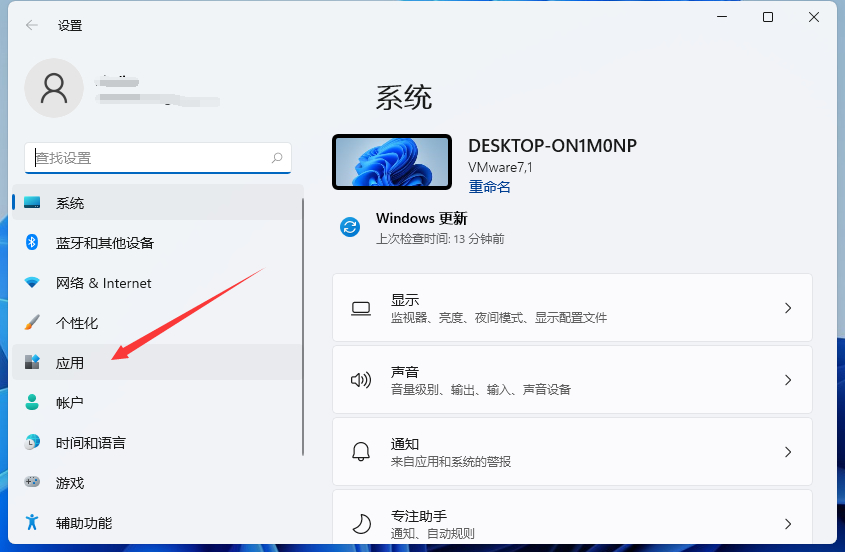Maximize the 设置 window
Viewport: 845px width, 552px height.
[x=768, y=17]
